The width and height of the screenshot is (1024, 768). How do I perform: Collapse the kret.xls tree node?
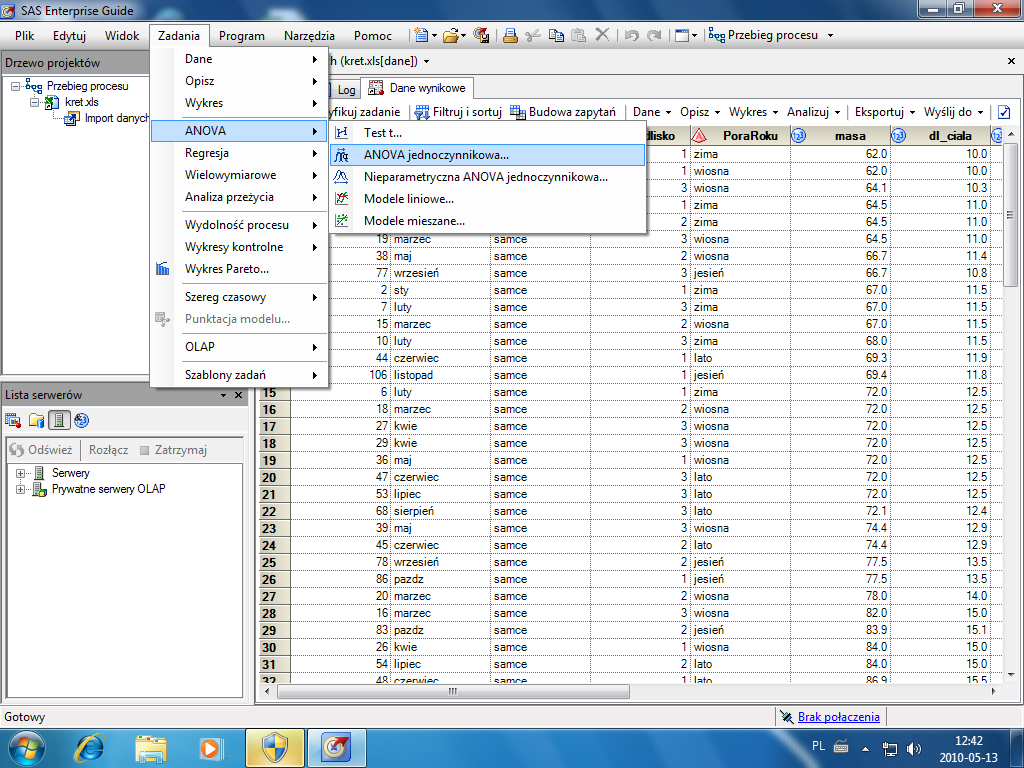[x=35, y=103]
